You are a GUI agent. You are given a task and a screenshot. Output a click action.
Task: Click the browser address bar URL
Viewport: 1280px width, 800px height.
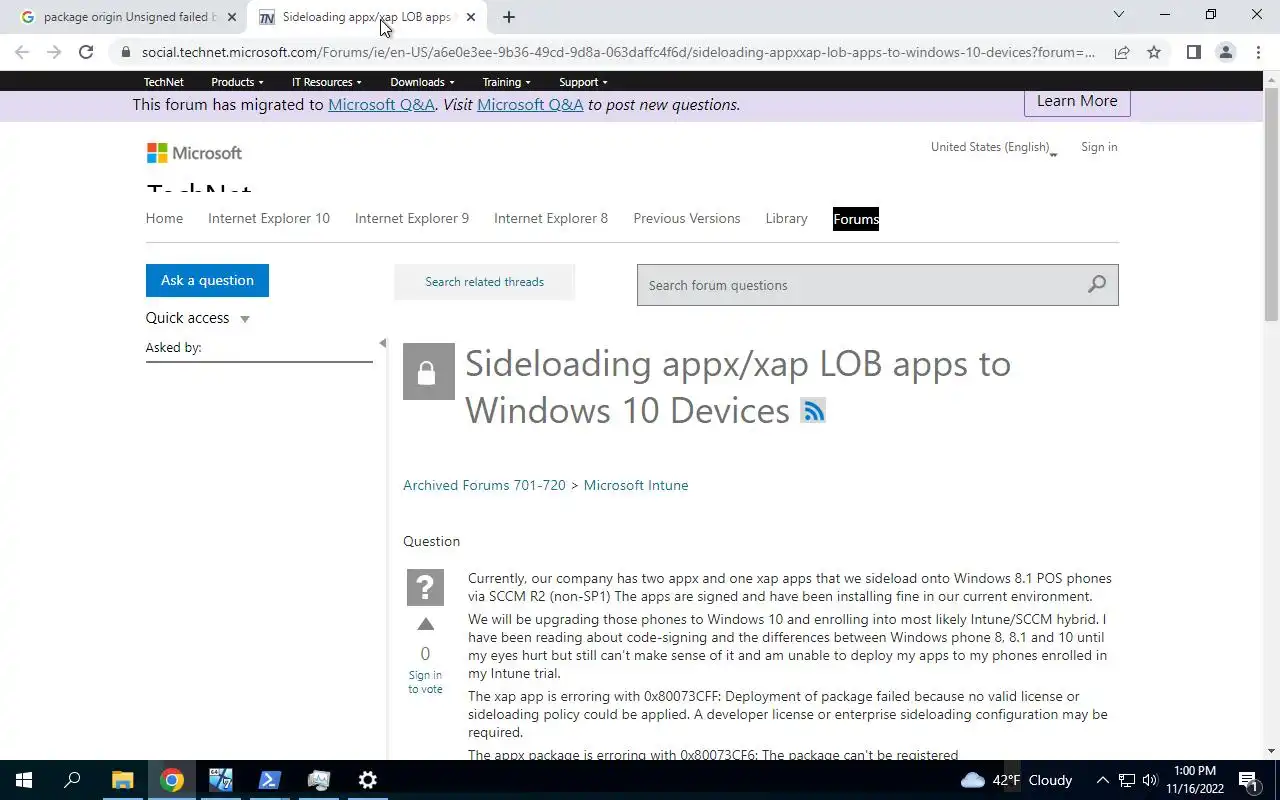pyautogui.click(x=618, y=52)
